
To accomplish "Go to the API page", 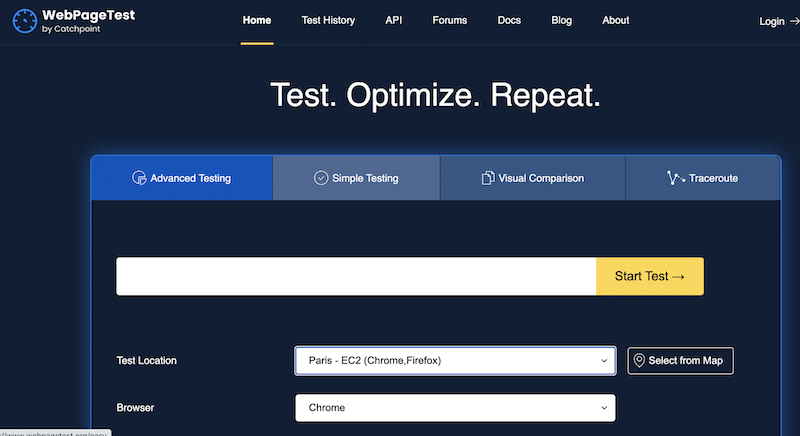I will point(393,20).
